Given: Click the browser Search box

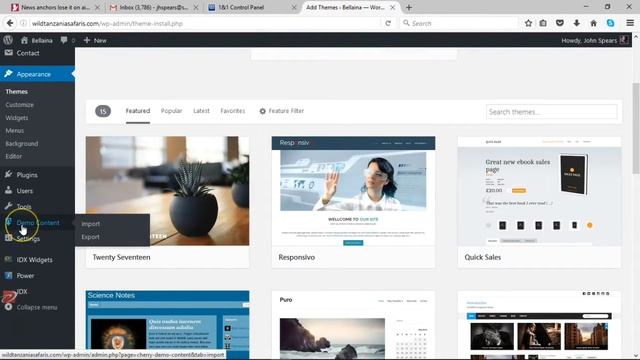Looking at the screenshot, I should point(459,23).
